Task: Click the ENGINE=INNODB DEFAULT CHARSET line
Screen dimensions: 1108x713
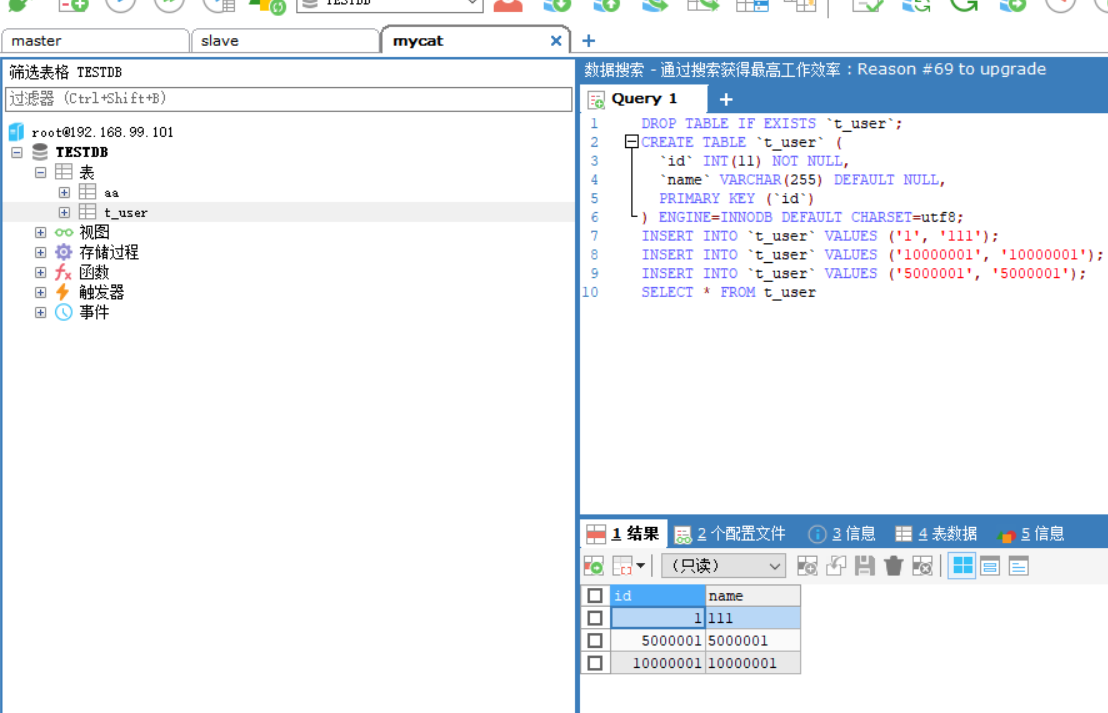Action: 802,218
